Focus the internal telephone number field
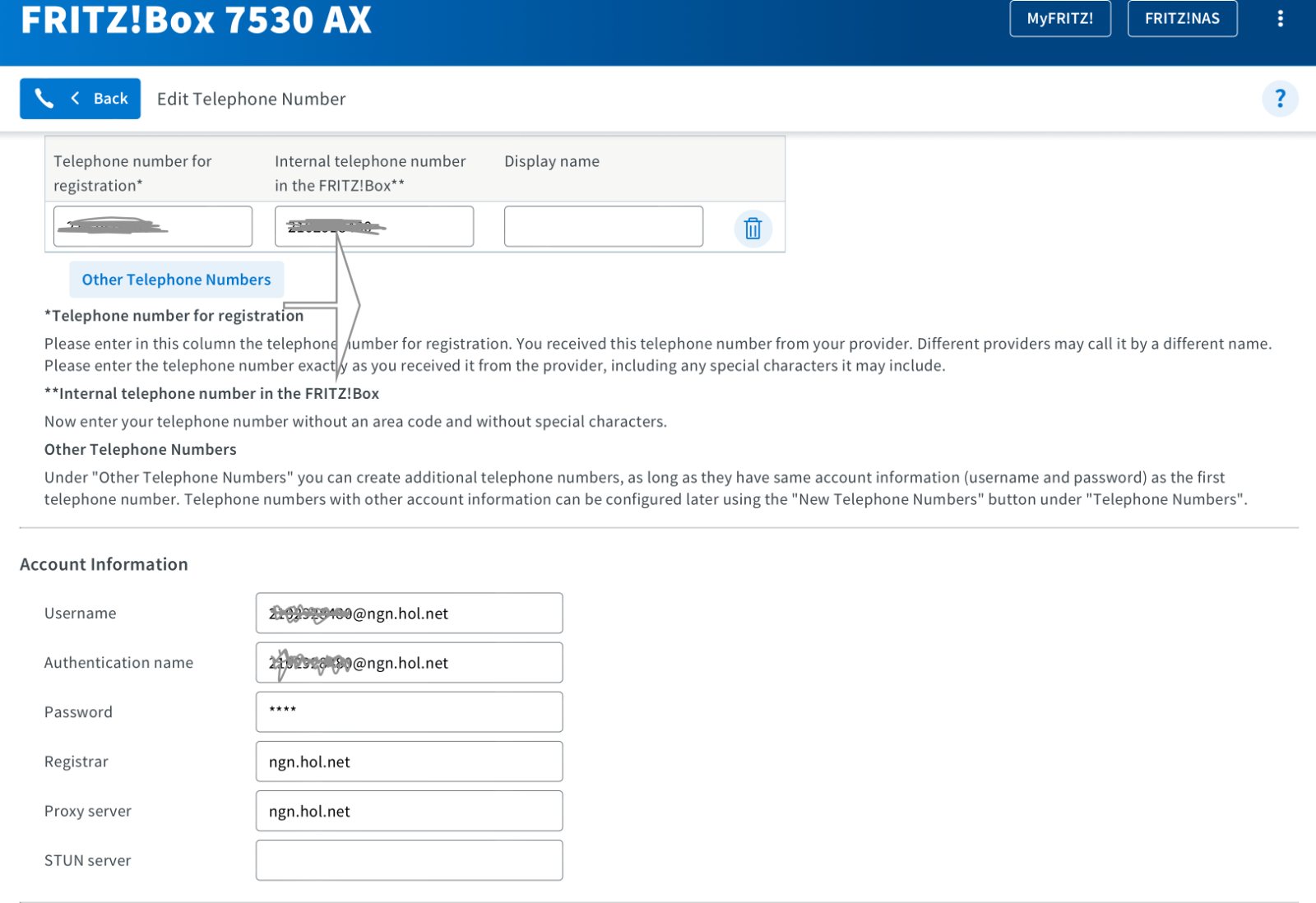 (x=374, y=226)
